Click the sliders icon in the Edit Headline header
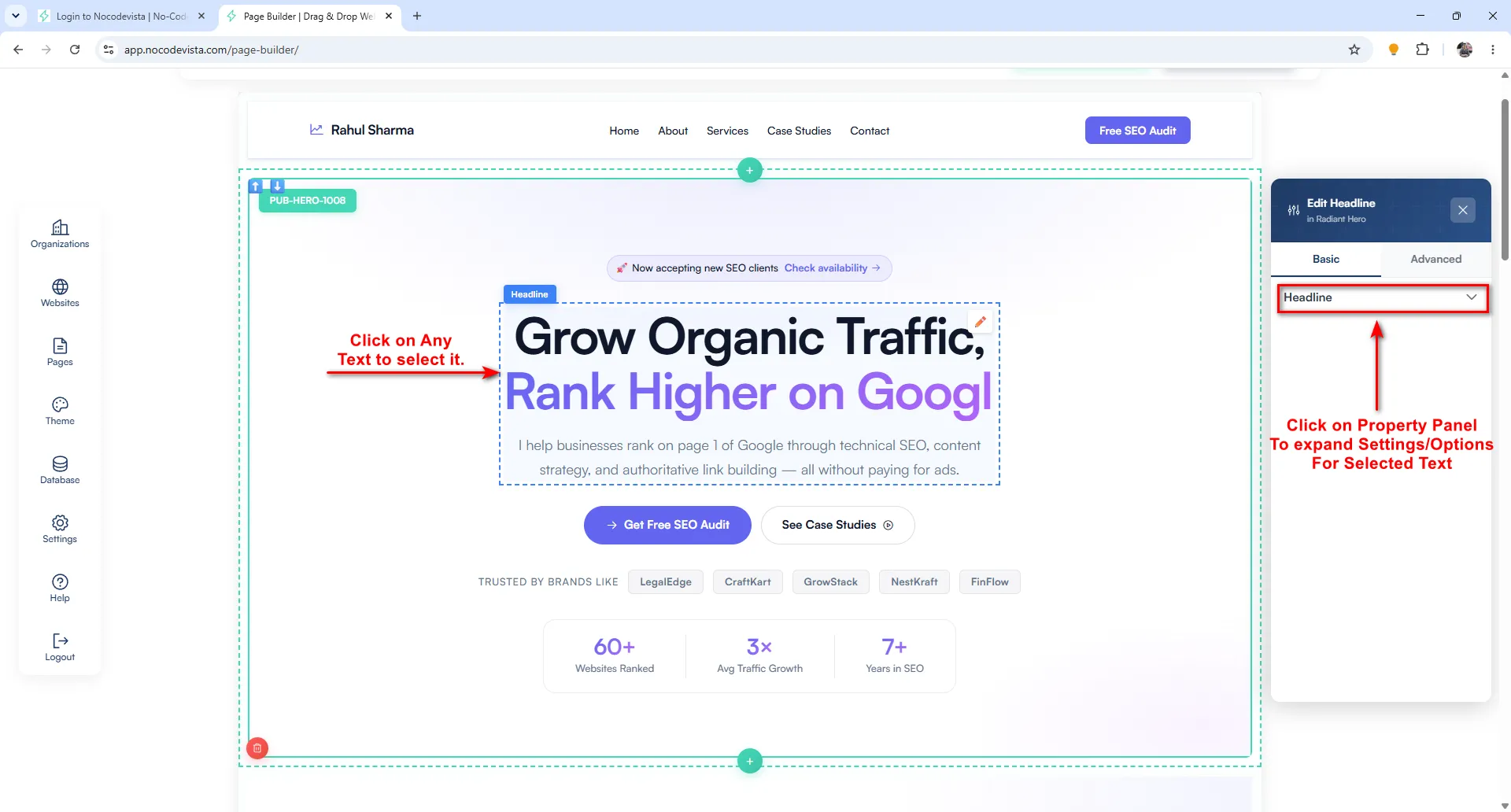This screenshot has height=812, width=1511. pos(1294,210)
